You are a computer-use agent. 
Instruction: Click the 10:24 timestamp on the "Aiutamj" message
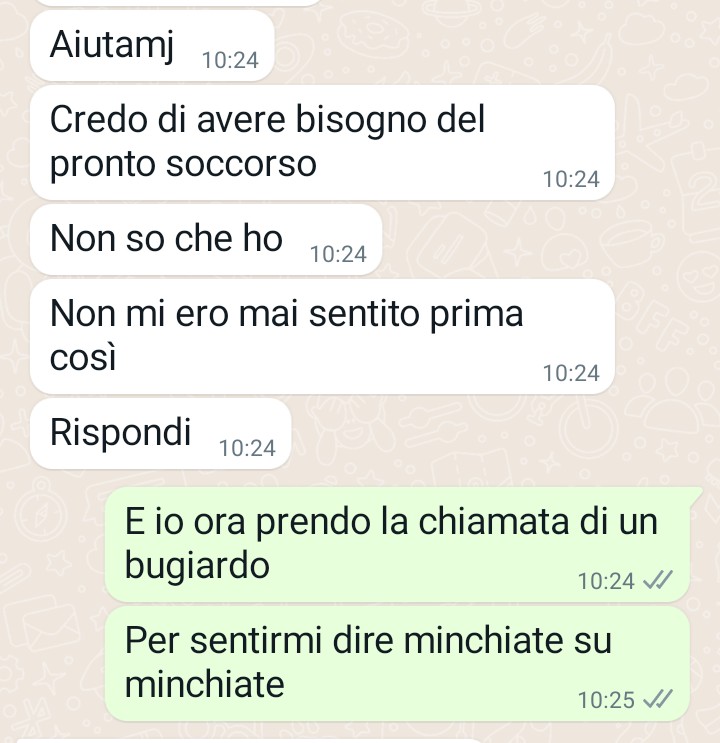click(x=230, y=61)
